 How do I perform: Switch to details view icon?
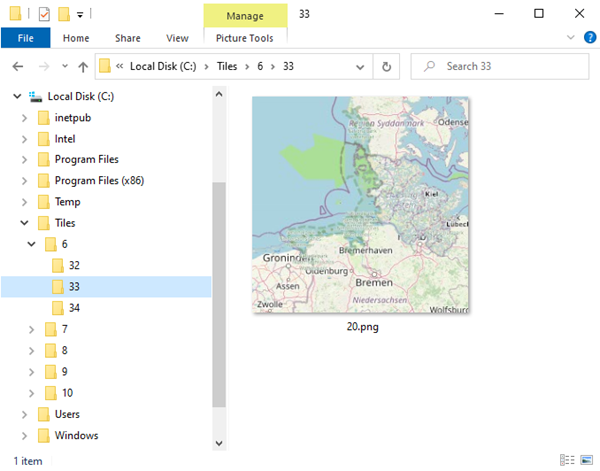coord(568,461)
